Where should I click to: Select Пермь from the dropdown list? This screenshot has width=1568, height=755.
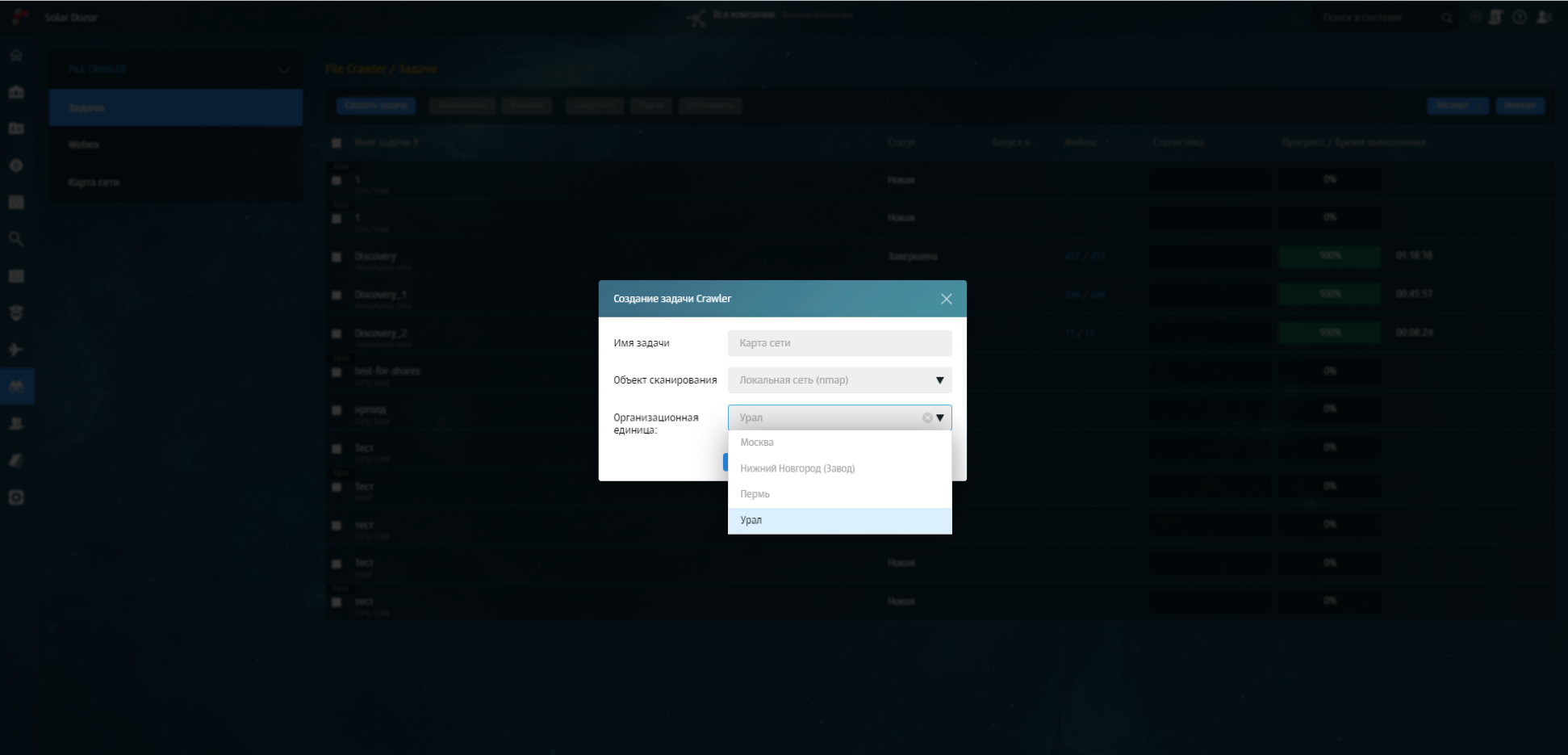[x=839, y=494]
